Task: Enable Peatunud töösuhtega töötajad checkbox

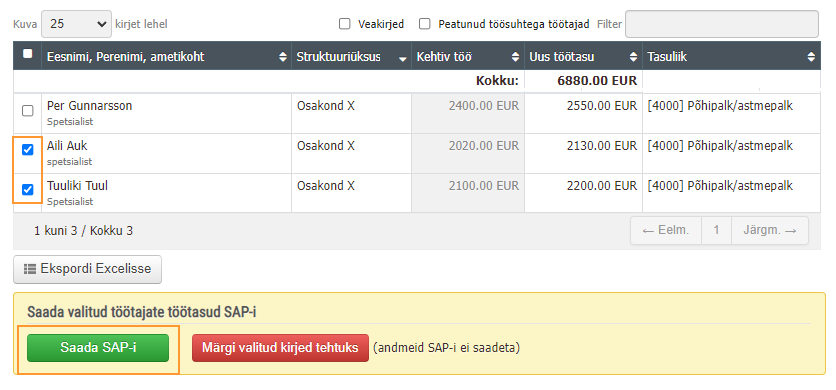Action: 424,24
